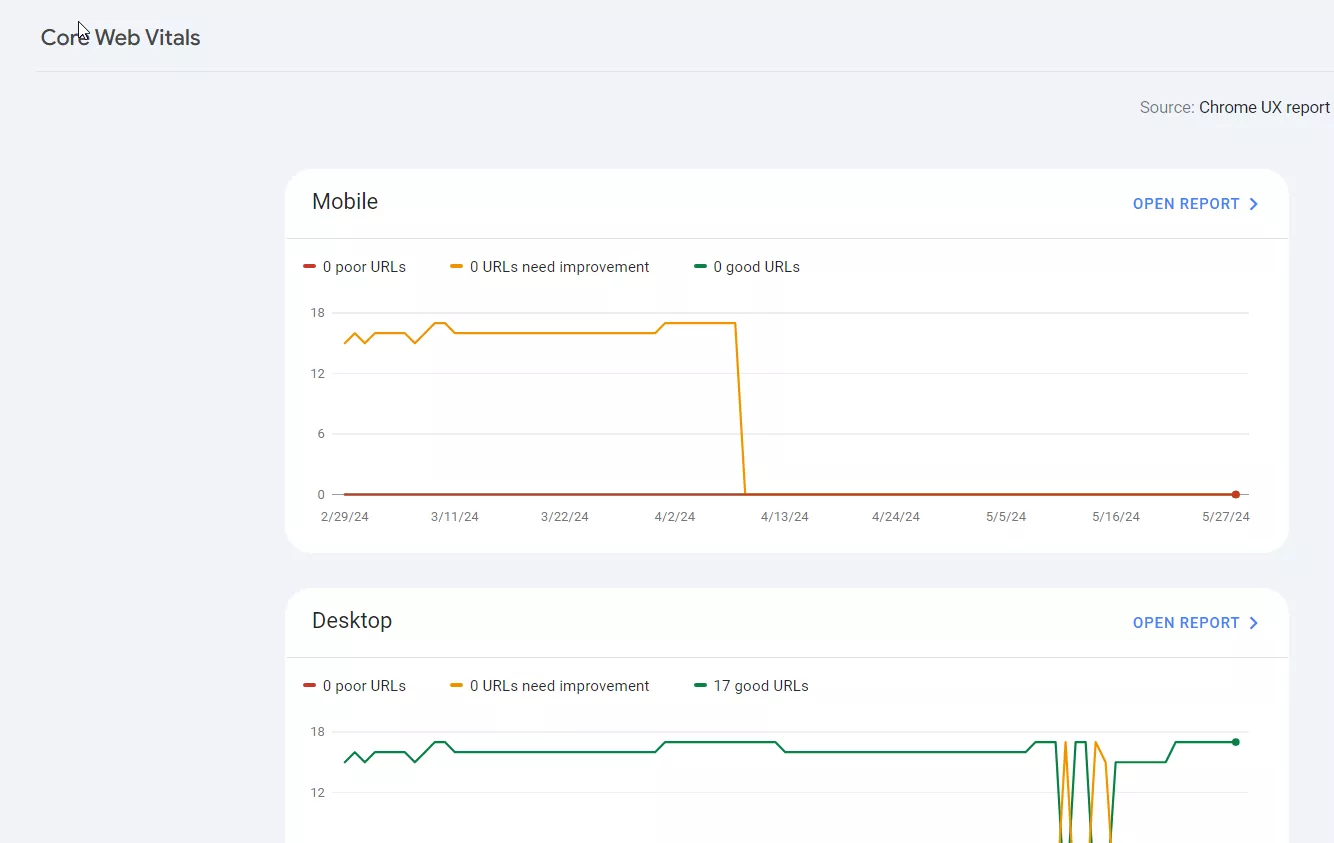Toggle the Mobile '0 good URLs' legend
Image resolution: width=1334 pixels, height=843 pixels.
(x=747, y=267)
